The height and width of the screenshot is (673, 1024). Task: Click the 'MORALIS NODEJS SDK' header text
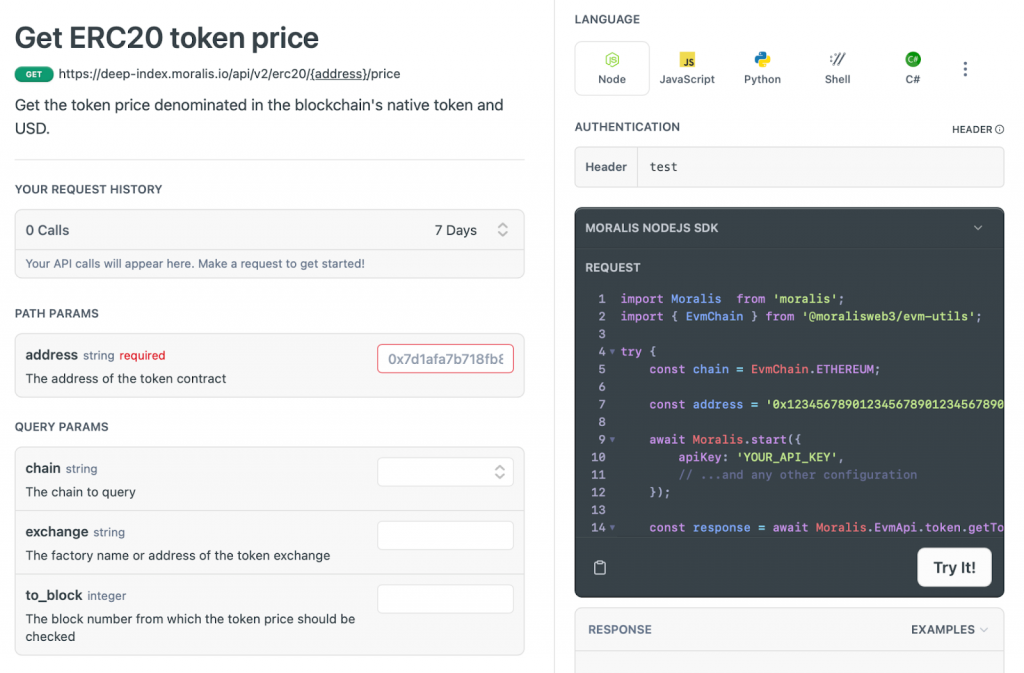652,228
